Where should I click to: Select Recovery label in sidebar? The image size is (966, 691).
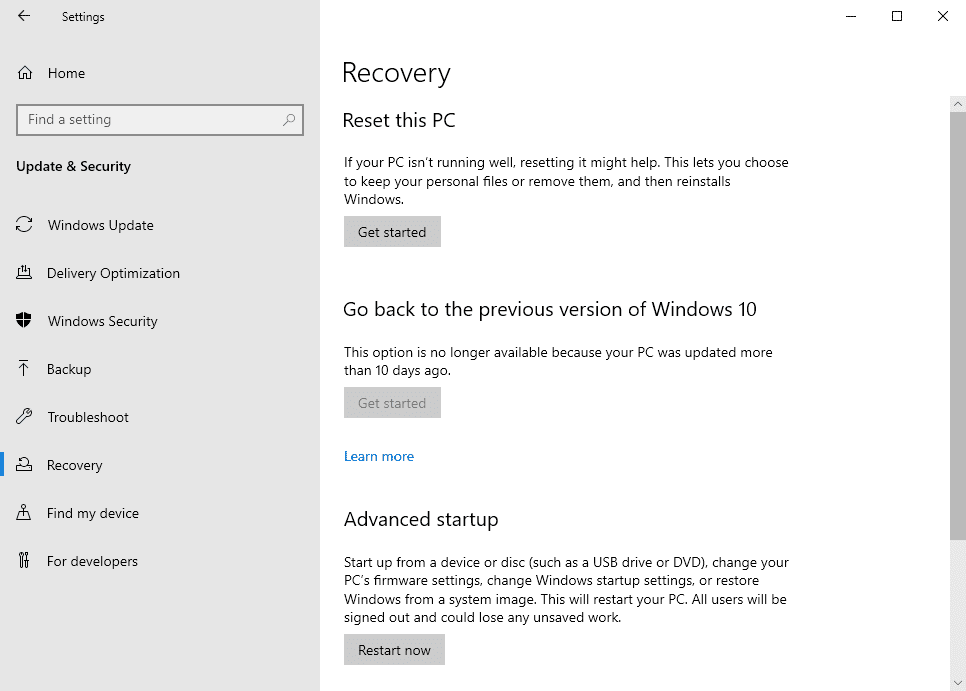point(75,466)
